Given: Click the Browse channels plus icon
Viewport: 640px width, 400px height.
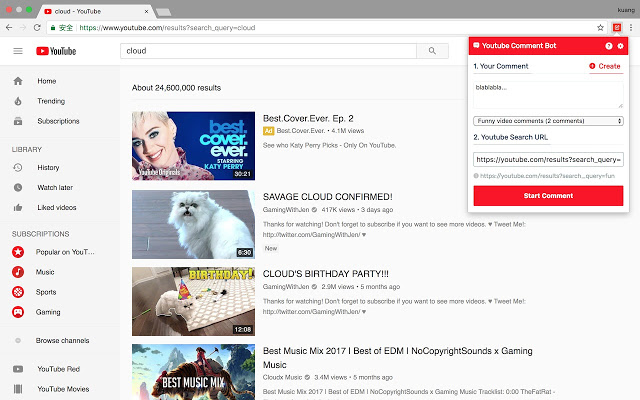Looking at the screenshot, I should 18,340.
